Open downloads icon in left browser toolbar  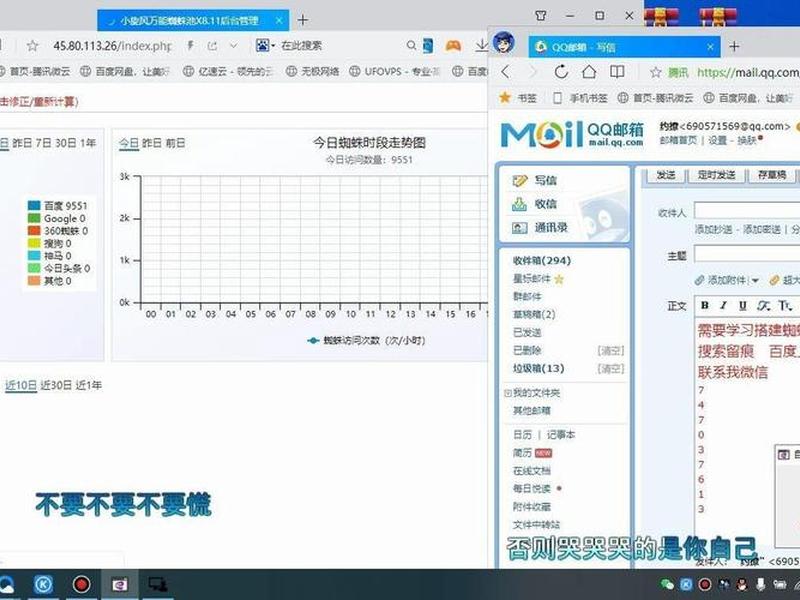[481, 46]
